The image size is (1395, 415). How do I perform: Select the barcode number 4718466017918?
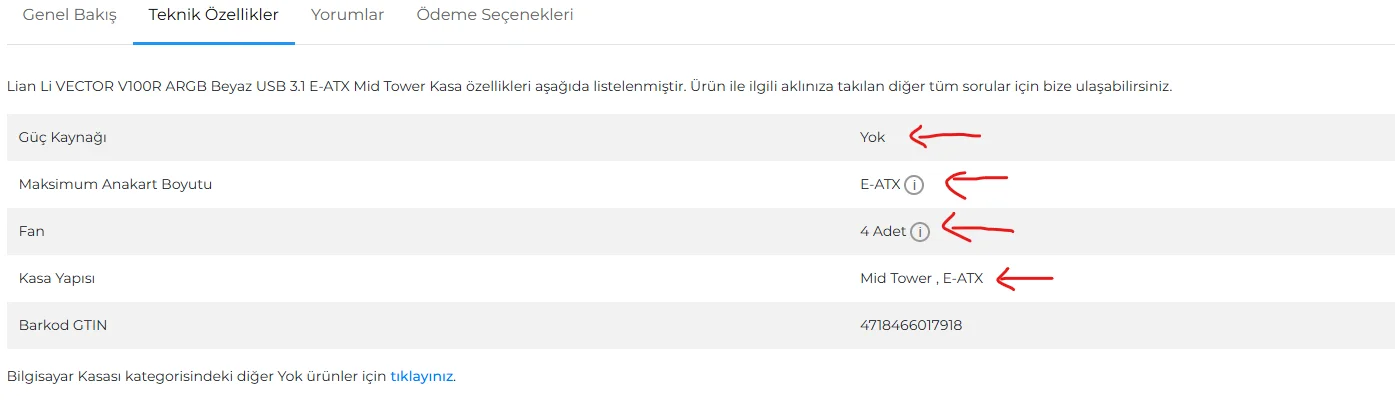point(911,325)
